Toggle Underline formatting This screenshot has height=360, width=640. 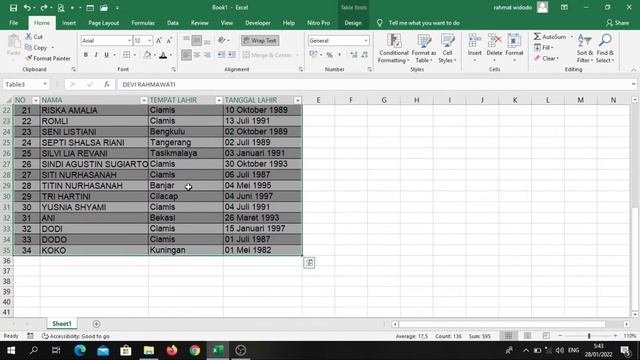107,55
